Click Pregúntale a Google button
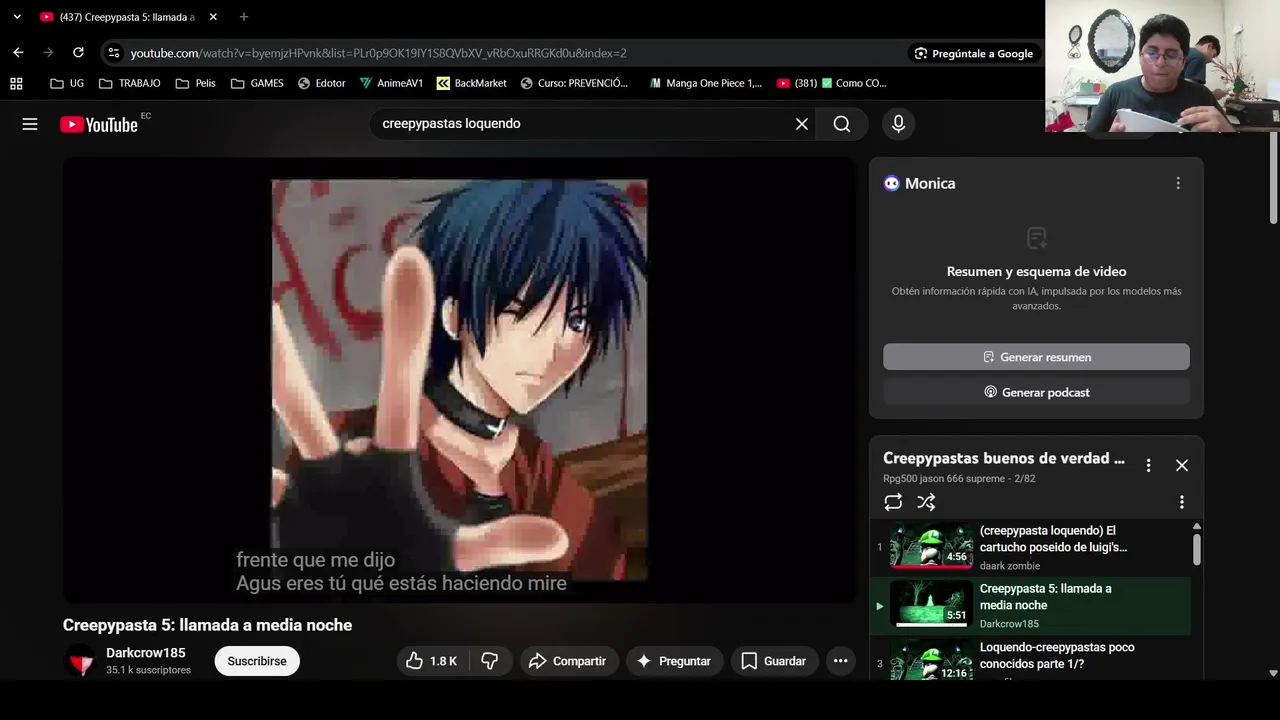 click(974, 53)
